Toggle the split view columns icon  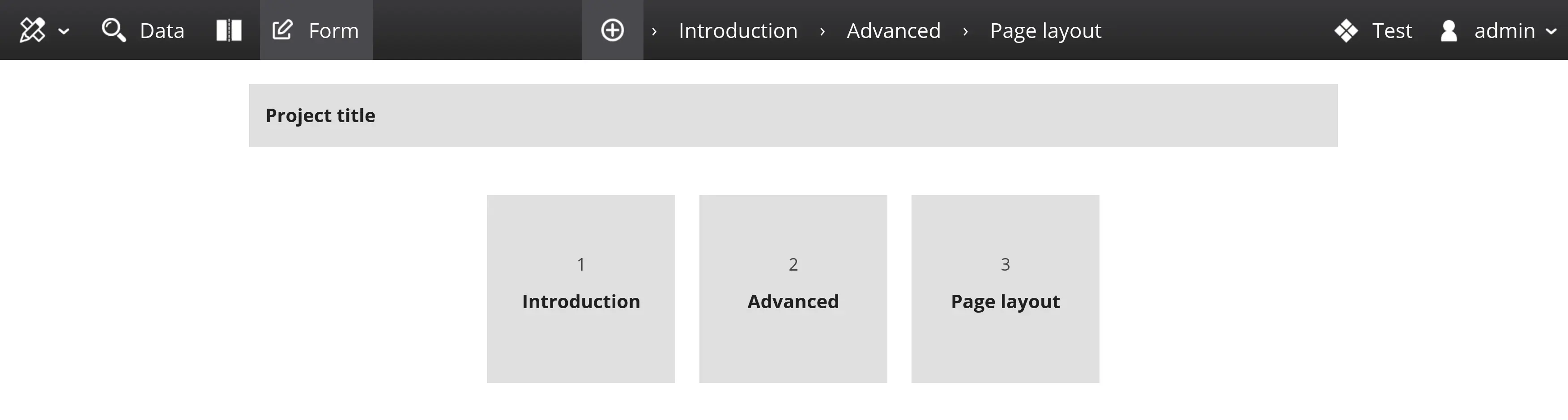(x=229, y=30)
